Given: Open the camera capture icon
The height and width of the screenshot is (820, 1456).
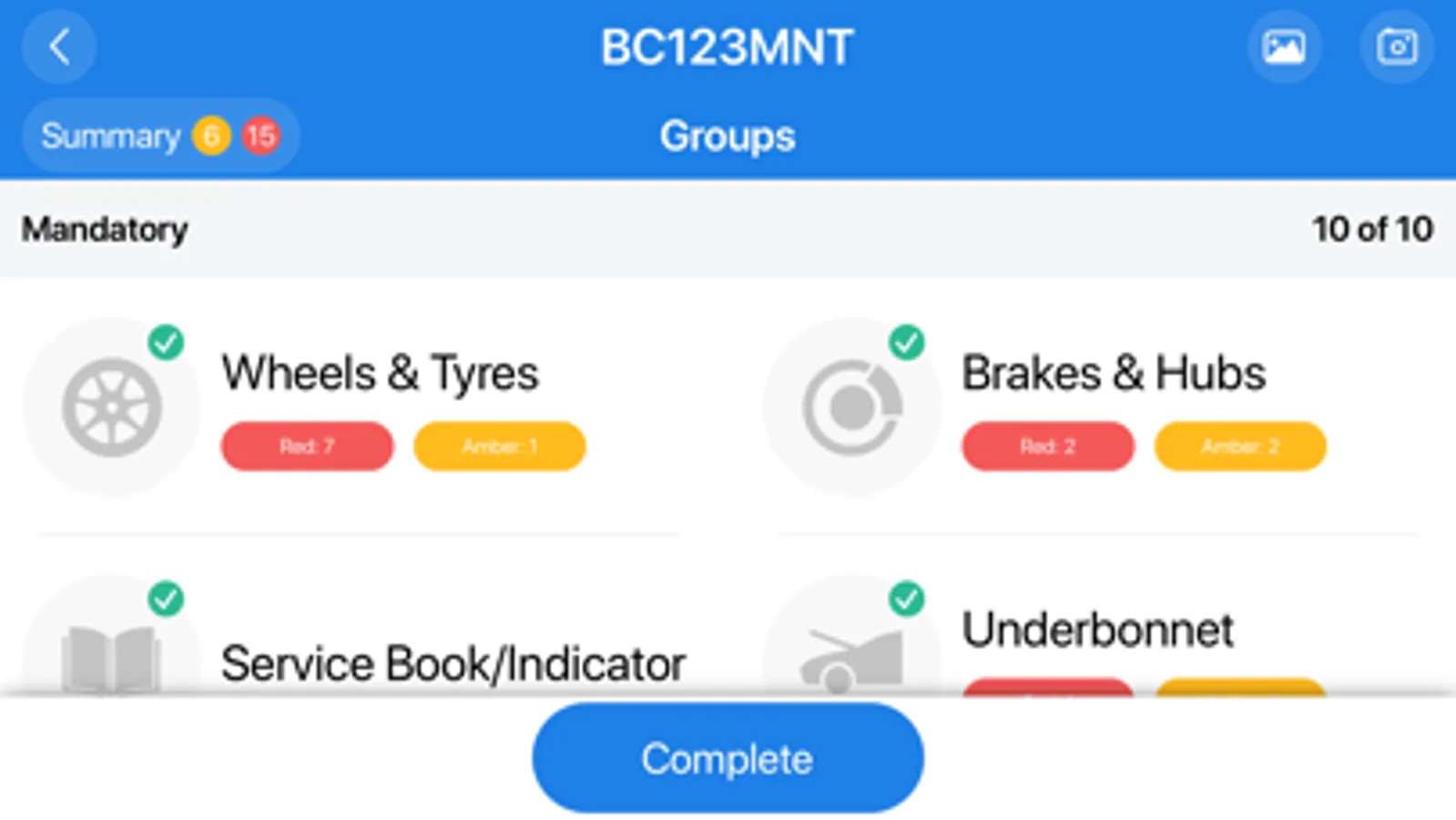Looking at the screenshot, I should (x=1396, y=46).
